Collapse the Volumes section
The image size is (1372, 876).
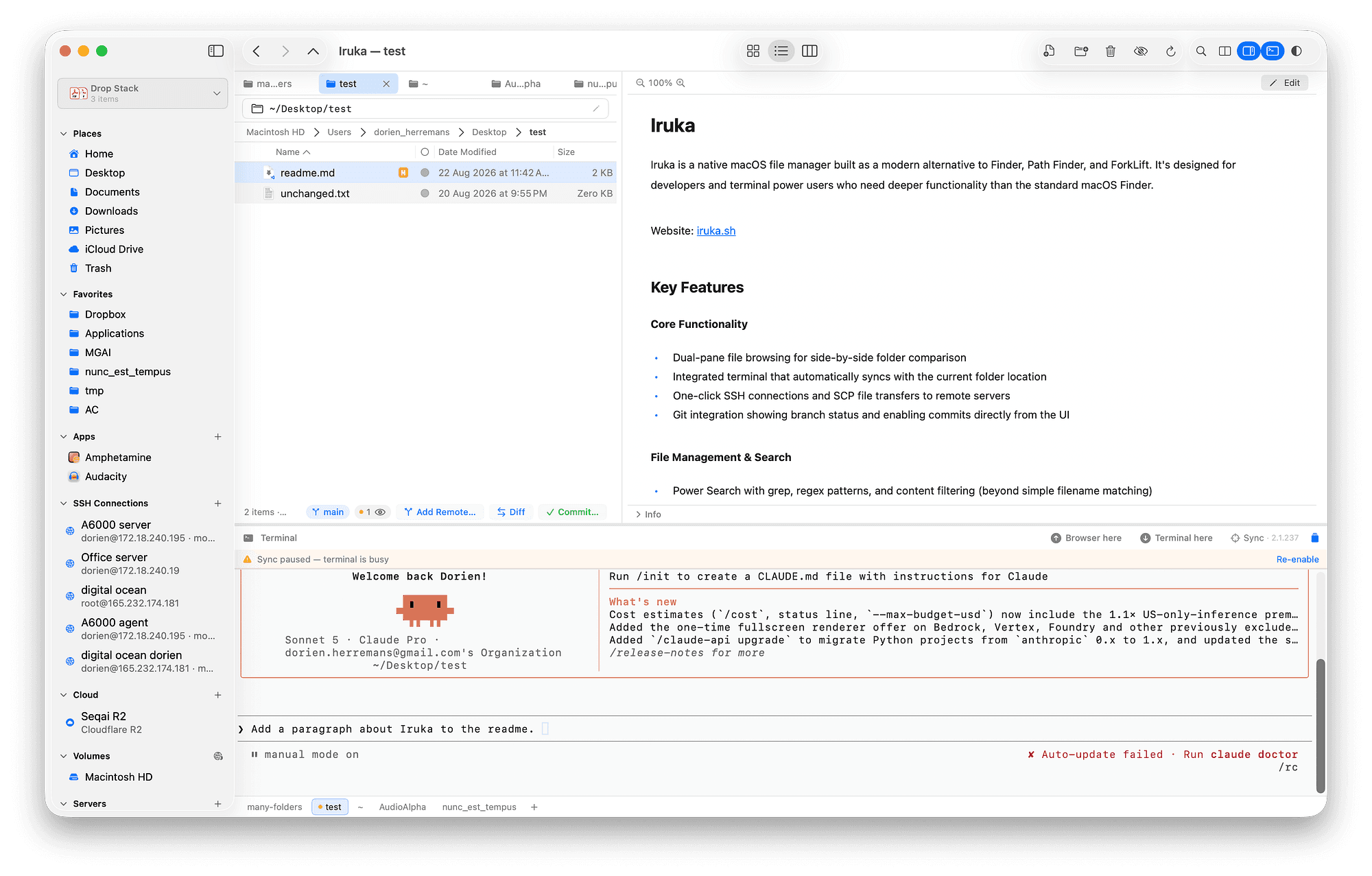click(64, 756)
